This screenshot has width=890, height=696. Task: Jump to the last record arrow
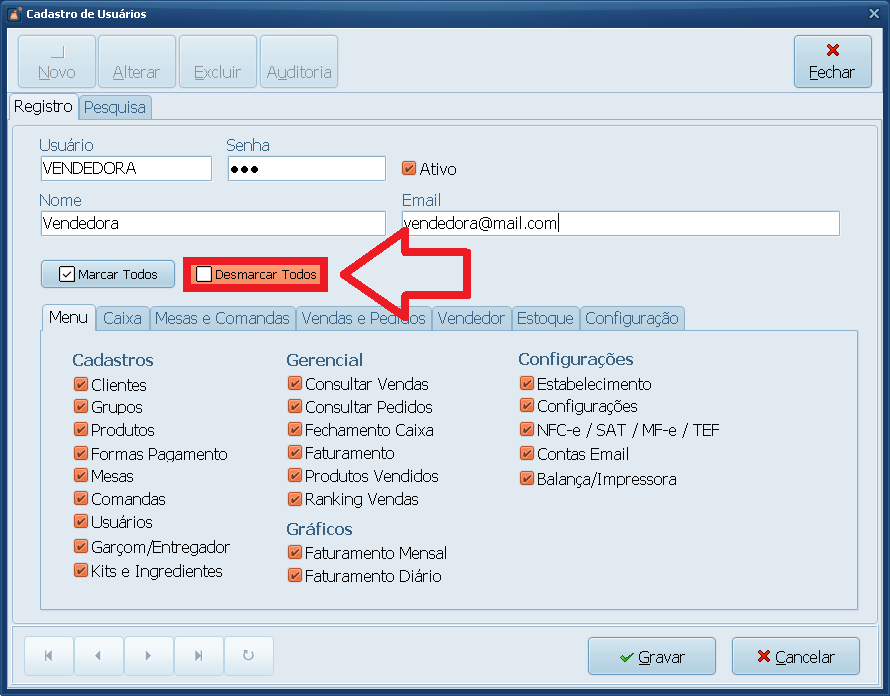coord(199,656)
